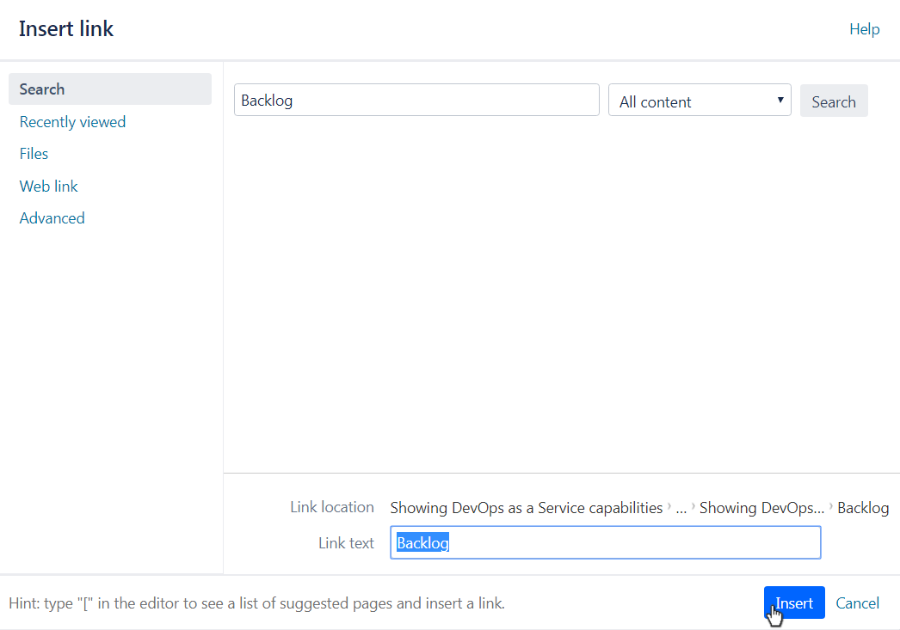Select the Search tab in sidebar

(x=110, y=89)
